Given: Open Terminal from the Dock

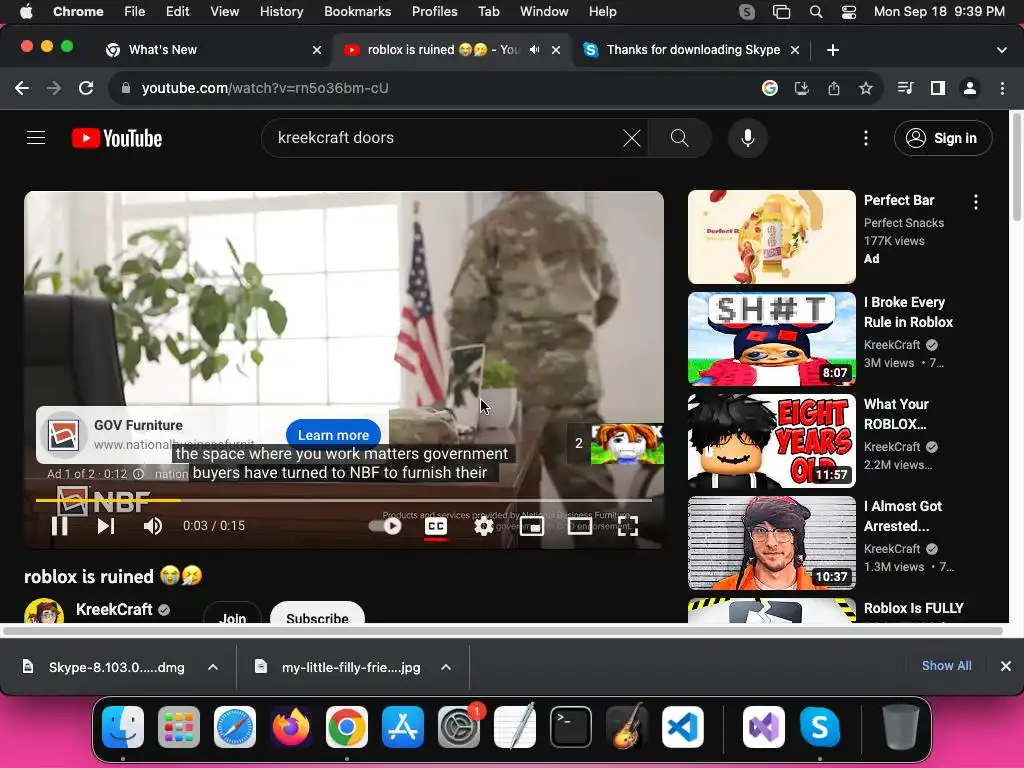Looking at the screenshot, I should click(x=571, y=726).
